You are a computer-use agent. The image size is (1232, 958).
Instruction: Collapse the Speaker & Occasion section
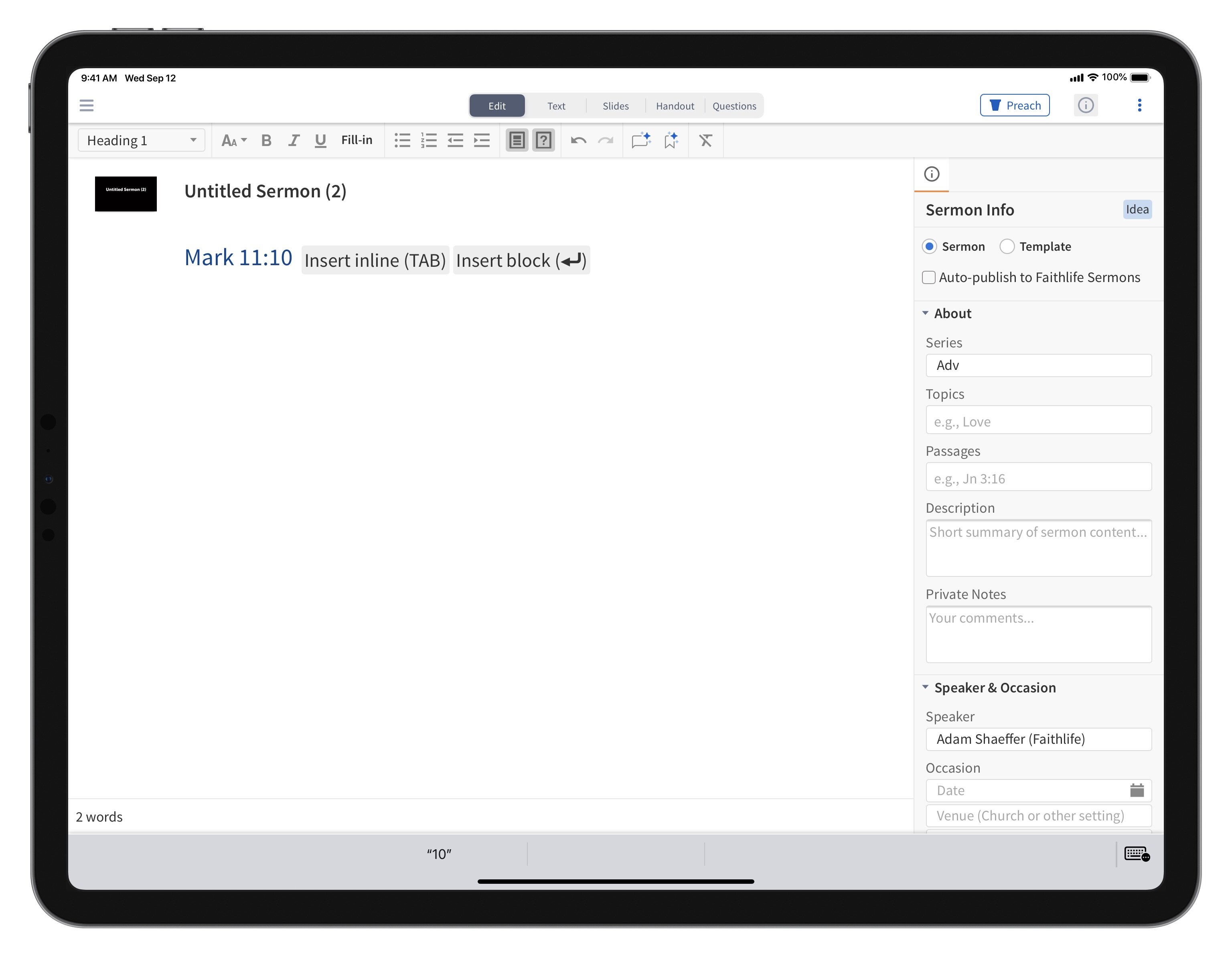point(926,687)
